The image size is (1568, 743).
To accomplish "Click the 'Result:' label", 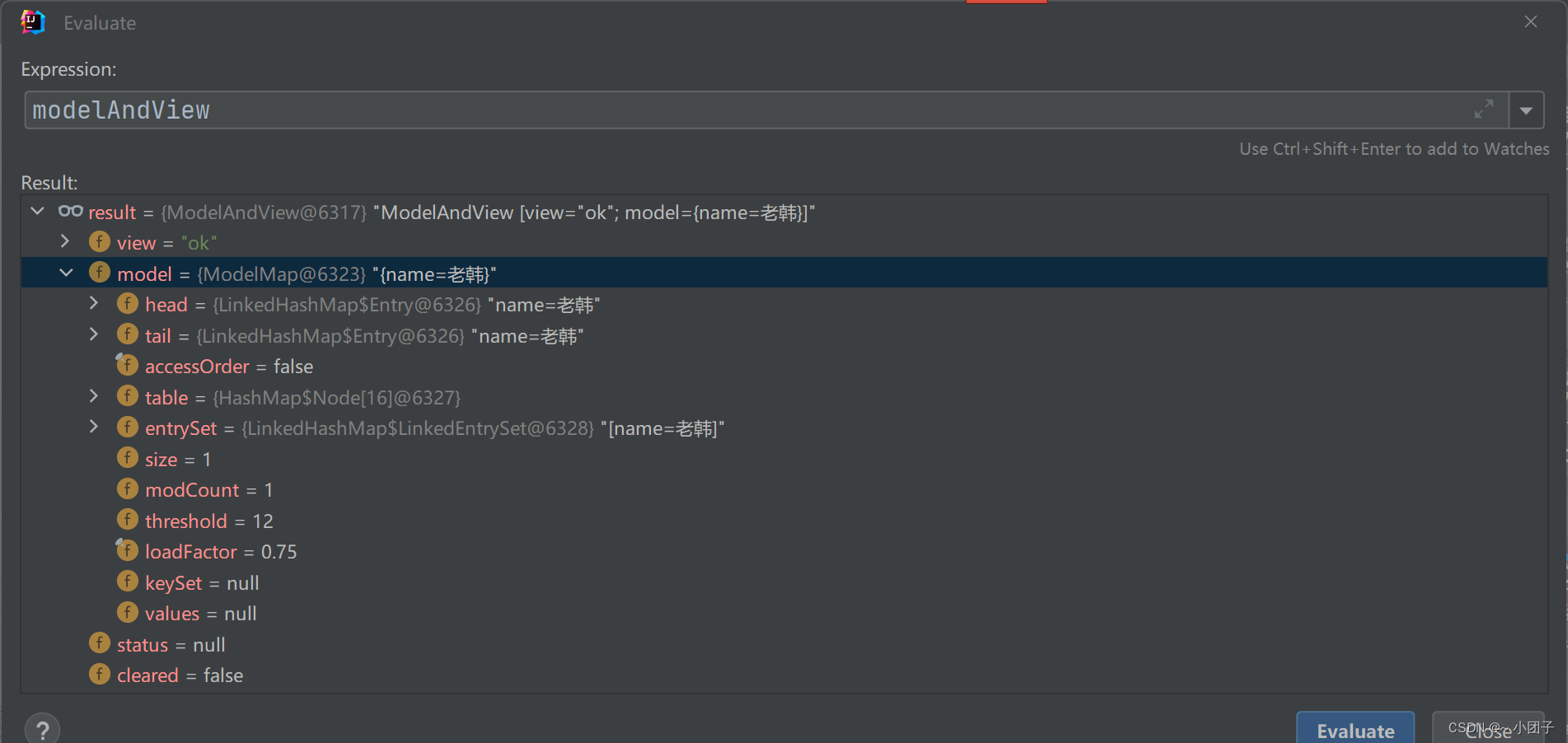I will [49, 182].
